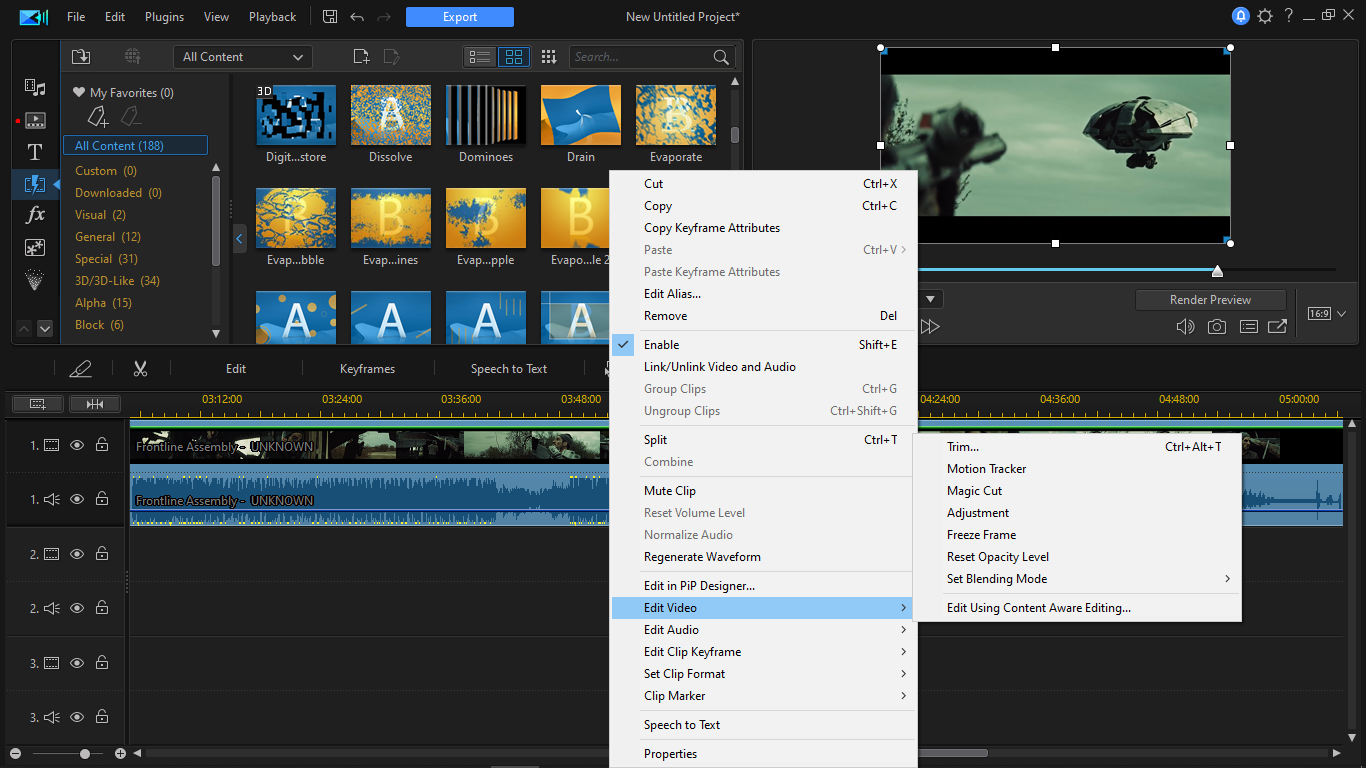Open the settings gear icon
The image size is (1366, 768).
[x=1265, y=17]
